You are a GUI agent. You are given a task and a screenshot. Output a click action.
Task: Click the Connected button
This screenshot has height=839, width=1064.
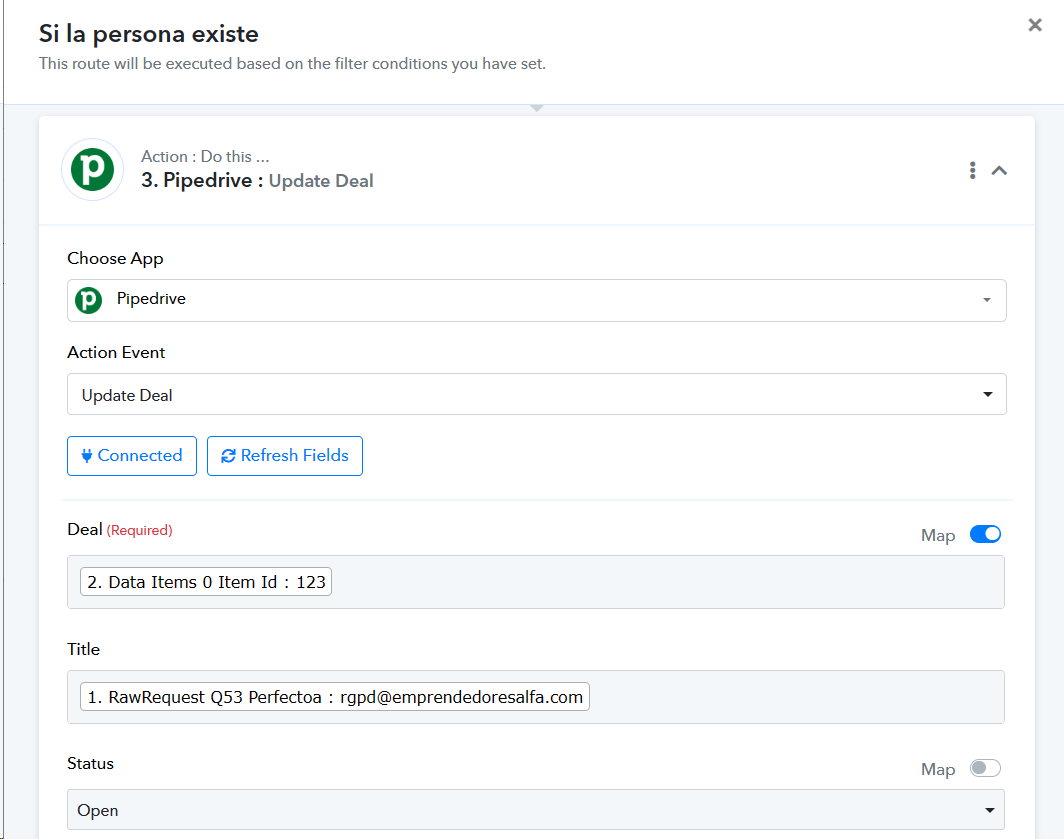[132, 455]
